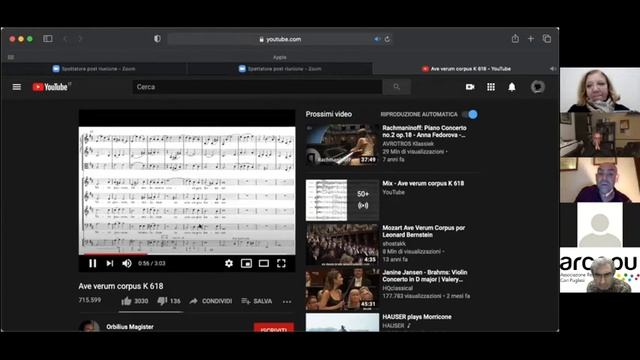Click the CONDIVIDI share button
Screen dimensions: 640x360
pos(211,301)
